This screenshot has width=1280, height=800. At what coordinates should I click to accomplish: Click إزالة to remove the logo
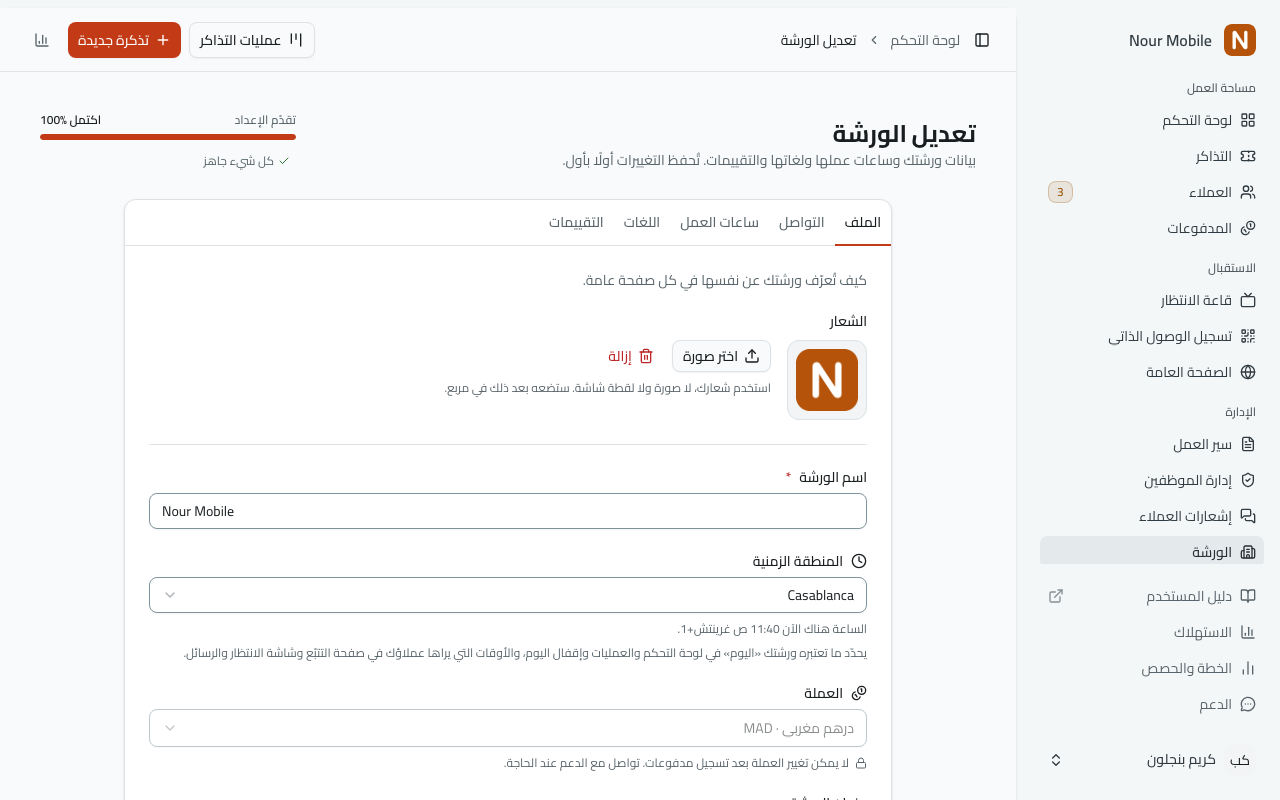tap(631, 356)
